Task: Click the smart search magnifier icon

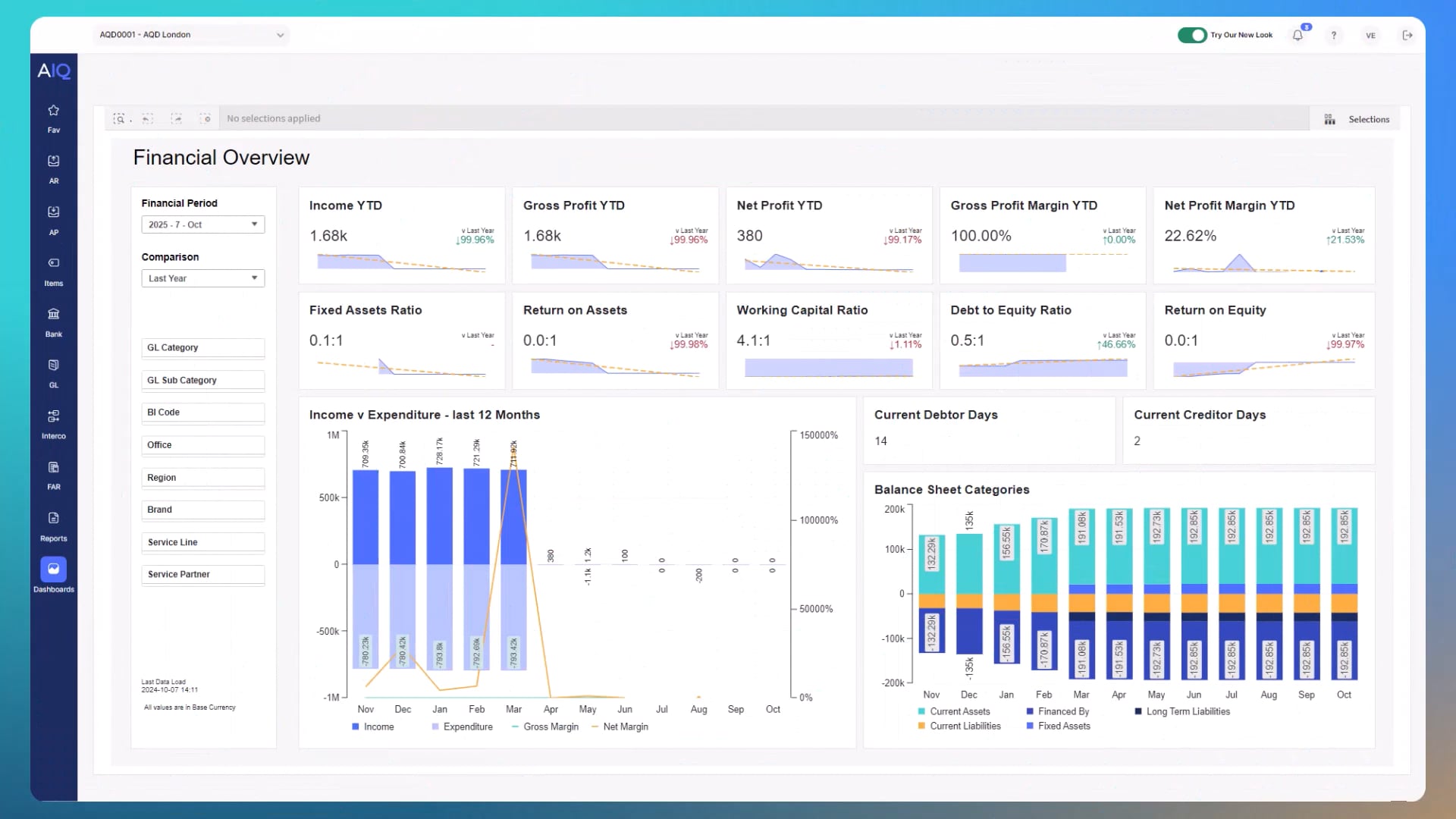Action: tap(119, 118)
